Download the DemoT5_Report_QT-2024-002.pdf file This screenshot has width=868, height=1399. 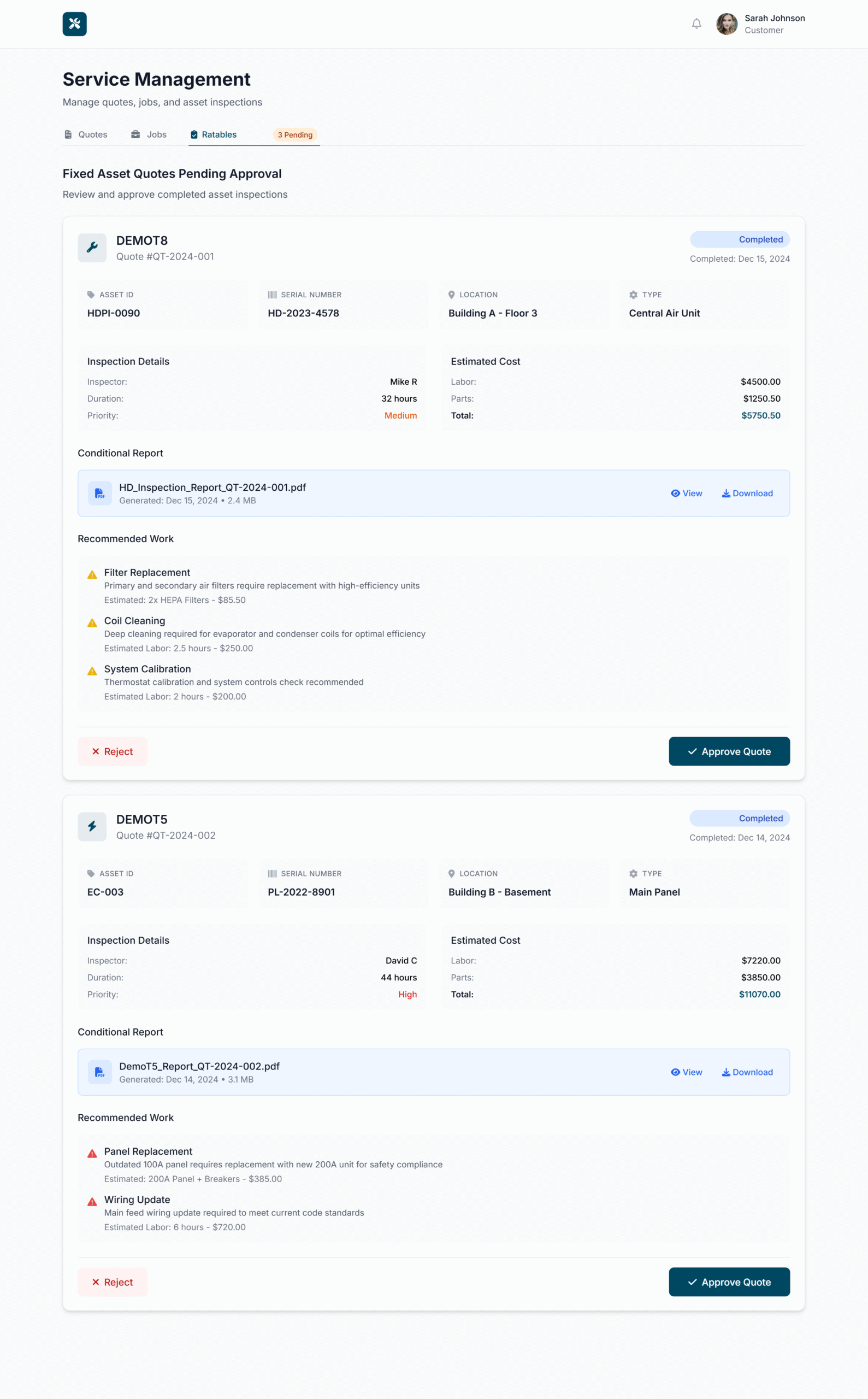747,1072
